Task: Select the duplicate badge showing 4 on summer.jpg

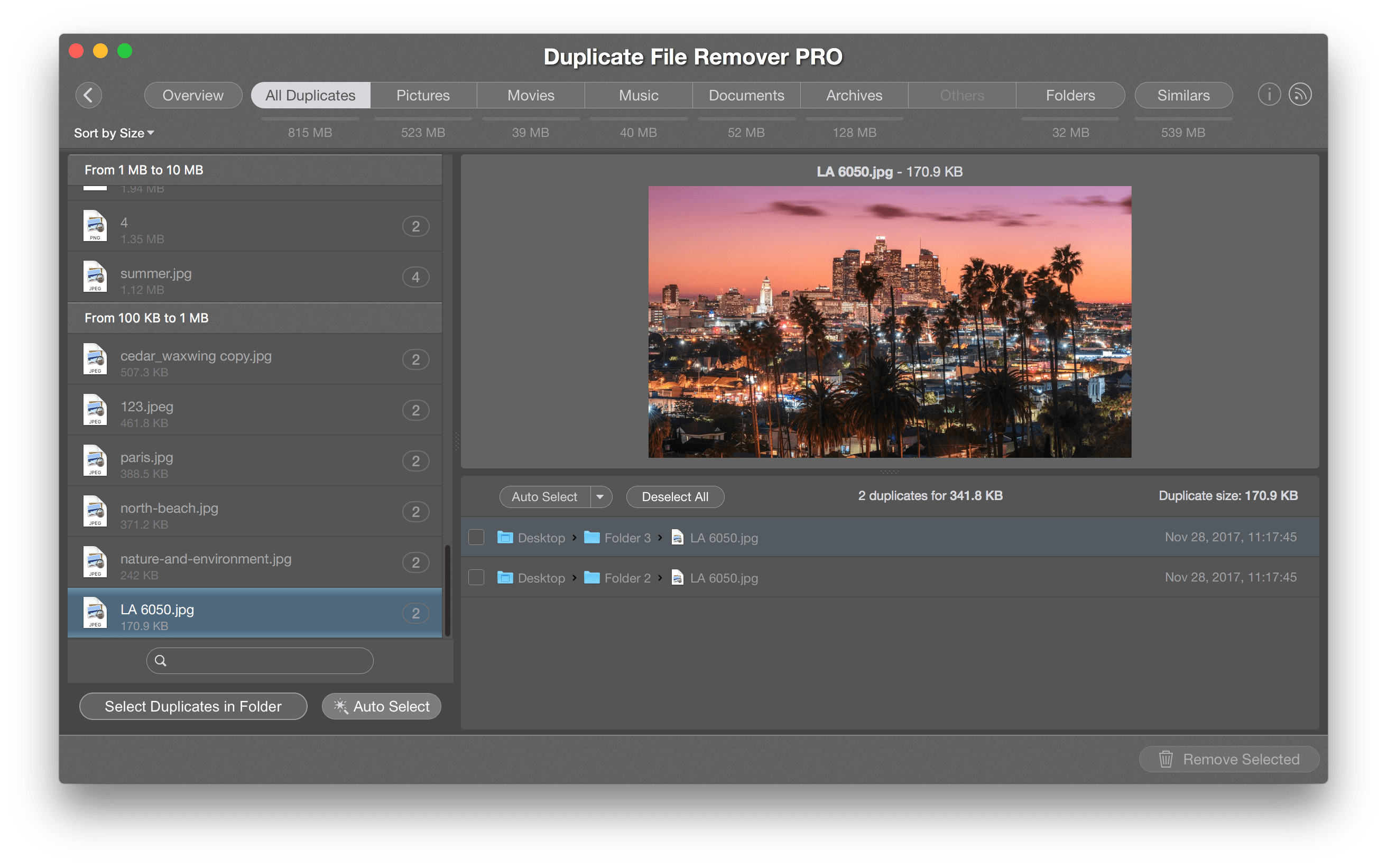Action: 415,276
